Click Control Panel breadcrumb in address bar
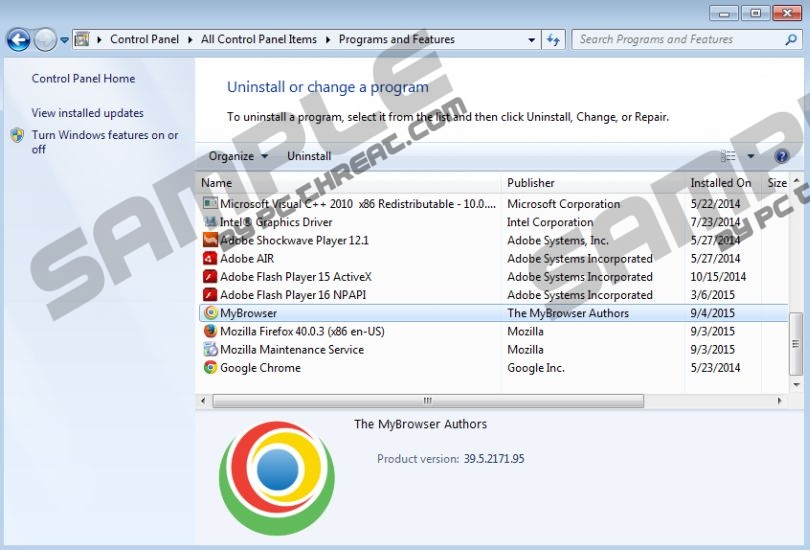Image resolution: width=810 pixels, height=550 pixels. click(x=144, y=40)
